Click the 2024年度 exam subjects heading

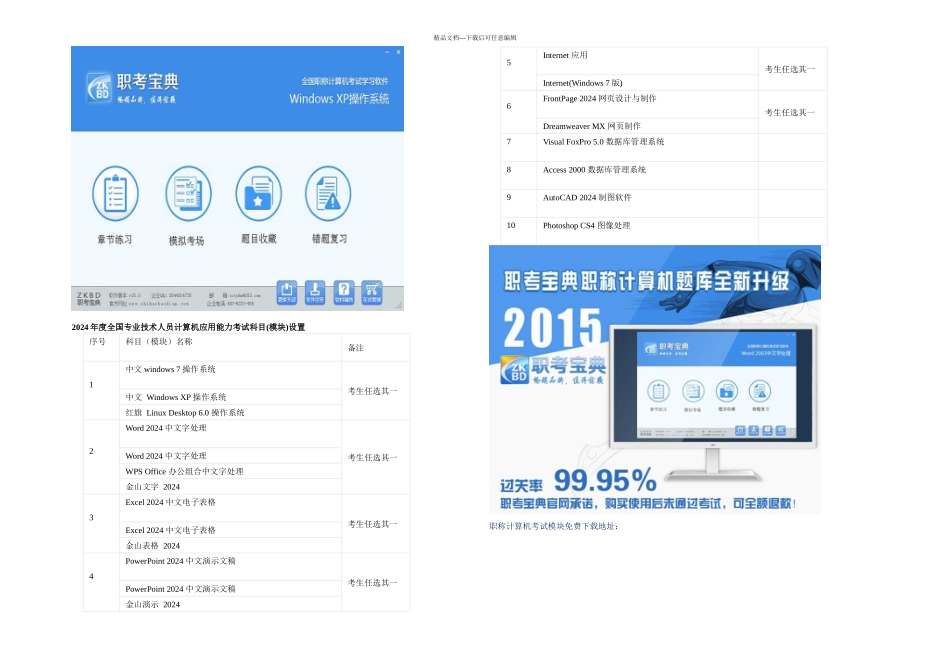point(188,327)
